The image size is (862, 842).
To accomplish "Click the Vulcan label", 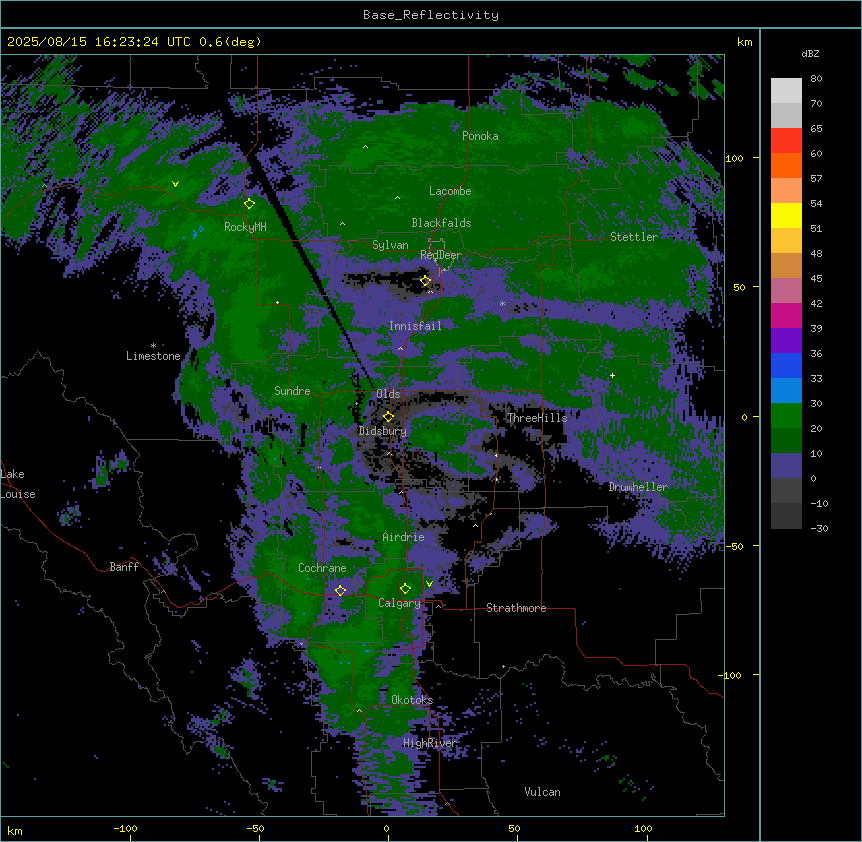I will [542, 792].
